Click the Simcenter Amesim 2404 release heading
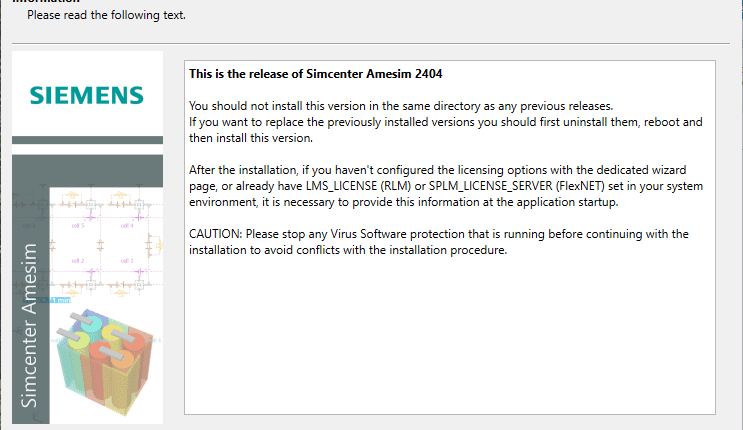Image resolution: width=743 pixels, height=430 pixels. point(316,74)
